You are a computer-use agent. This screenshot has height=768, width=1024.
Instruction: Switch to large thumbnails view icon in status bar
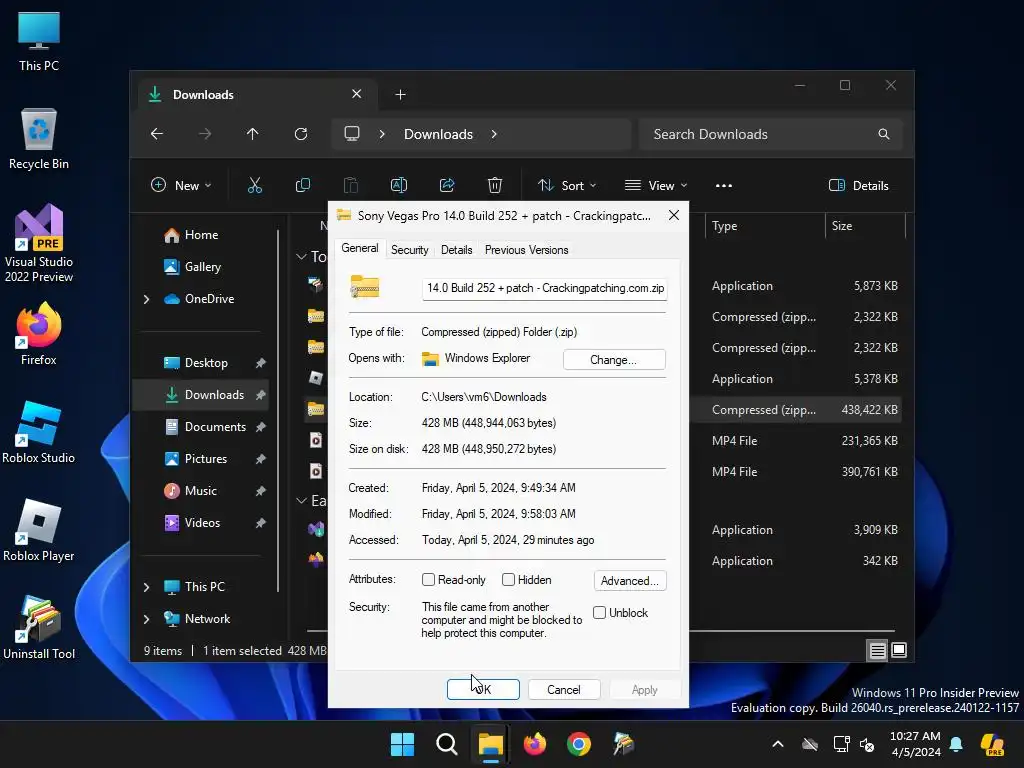click(x=899, y=650)
